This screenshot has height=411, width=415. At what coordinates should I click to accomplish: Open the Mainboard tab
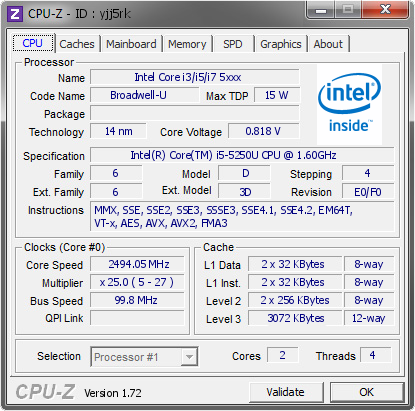pos(131,44)
